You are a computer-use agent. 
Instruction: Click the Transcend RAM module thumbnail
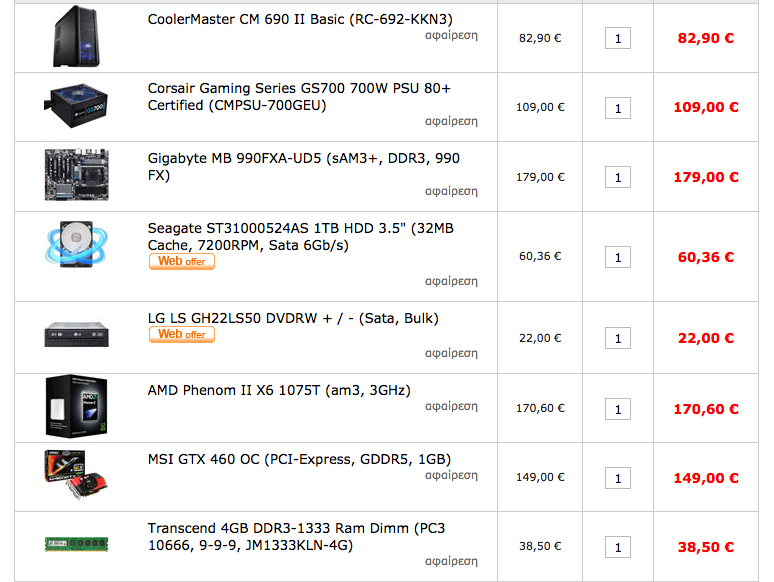click(77, 544)
